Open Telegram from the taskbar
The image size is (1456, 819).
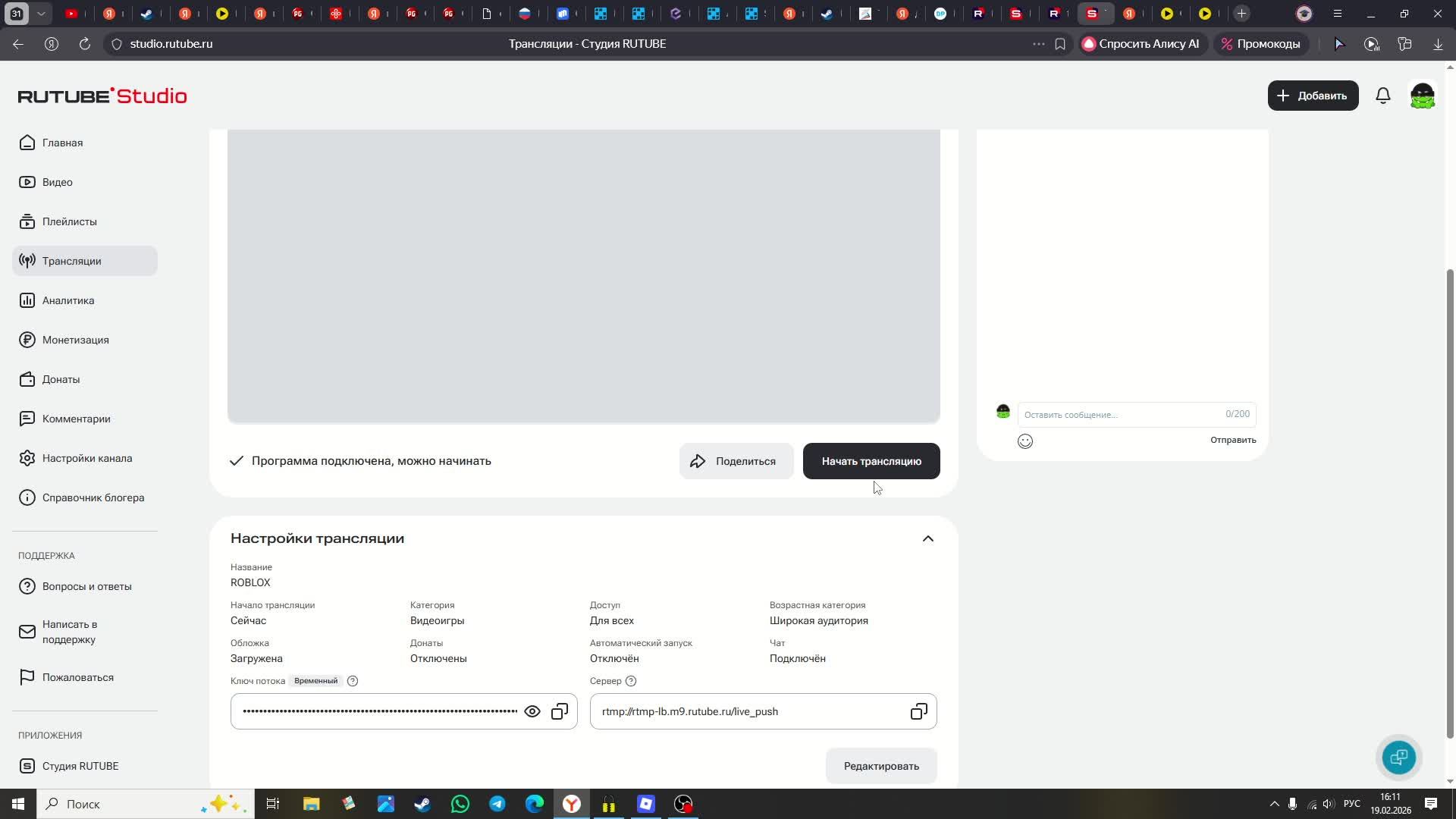(497, 803)
